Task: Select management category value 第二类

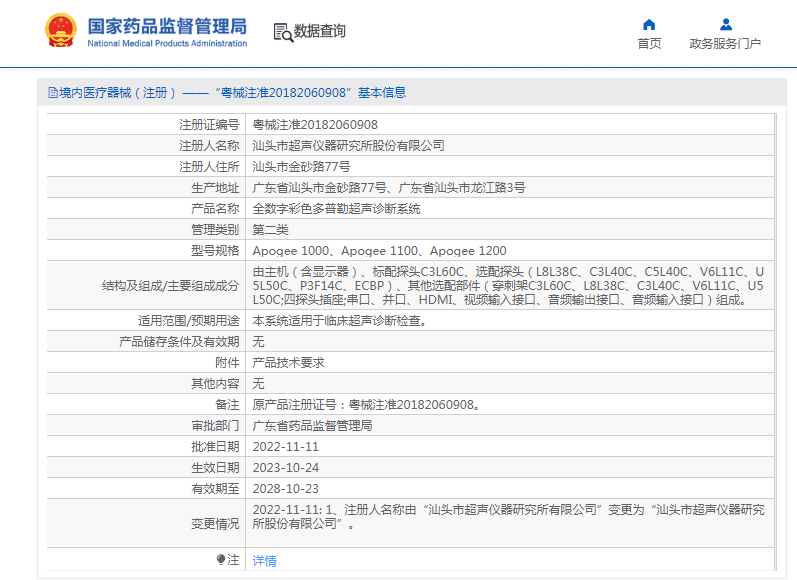Action: coord(270,230)
